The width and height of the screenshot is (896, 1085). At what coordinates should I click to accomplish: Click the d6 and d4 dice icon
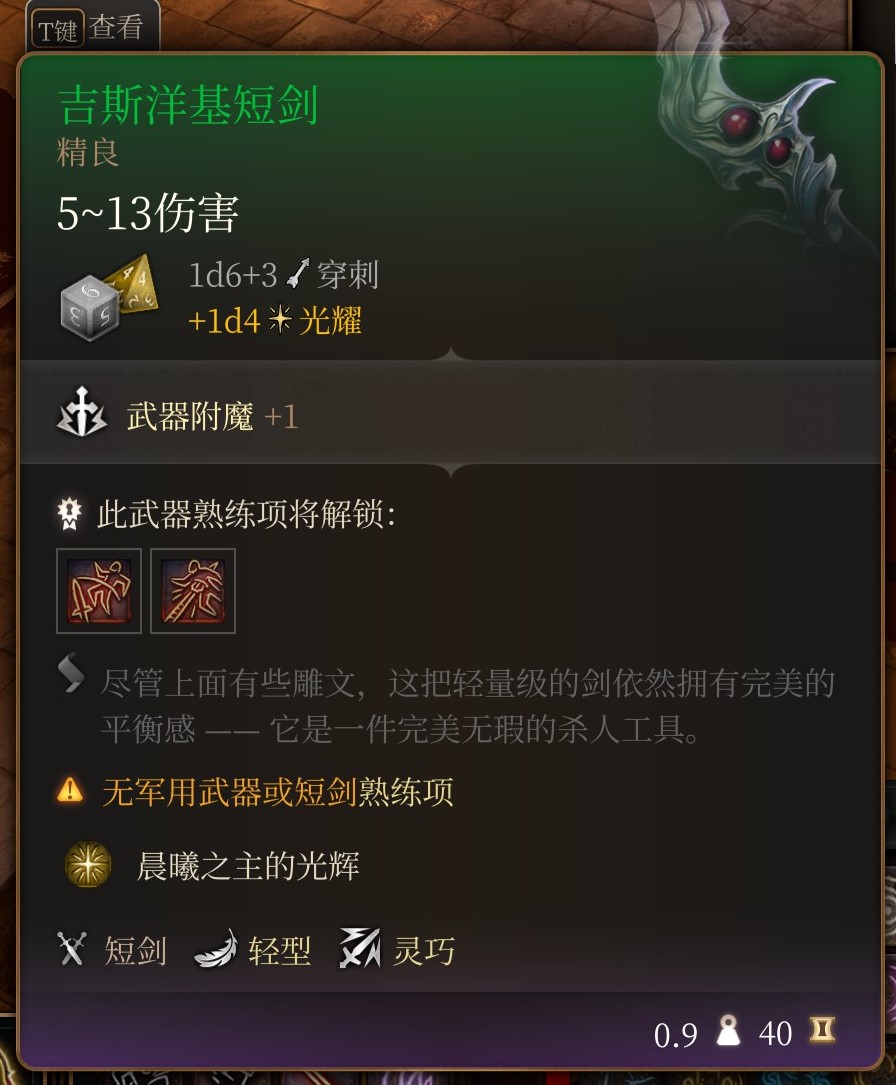(109, 298)
